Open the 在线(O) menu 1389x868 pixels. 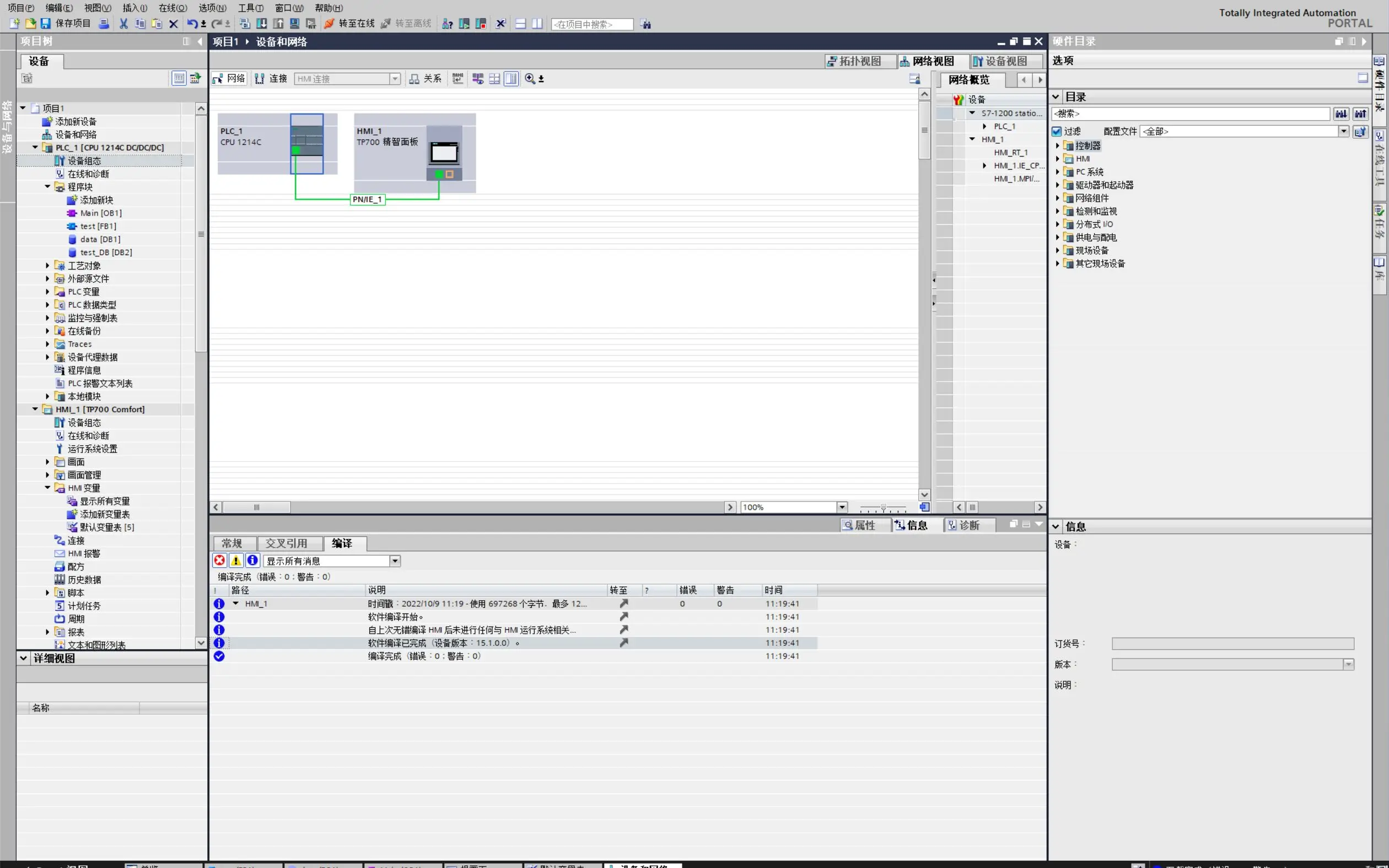click(x=173, y=8)
